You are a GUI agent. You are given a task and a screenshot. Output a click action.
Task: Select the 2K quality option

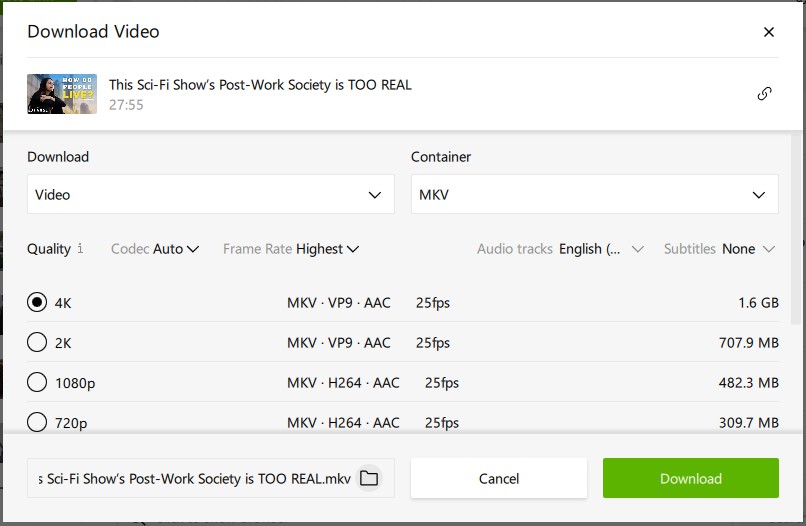click(x=37, y=342)
